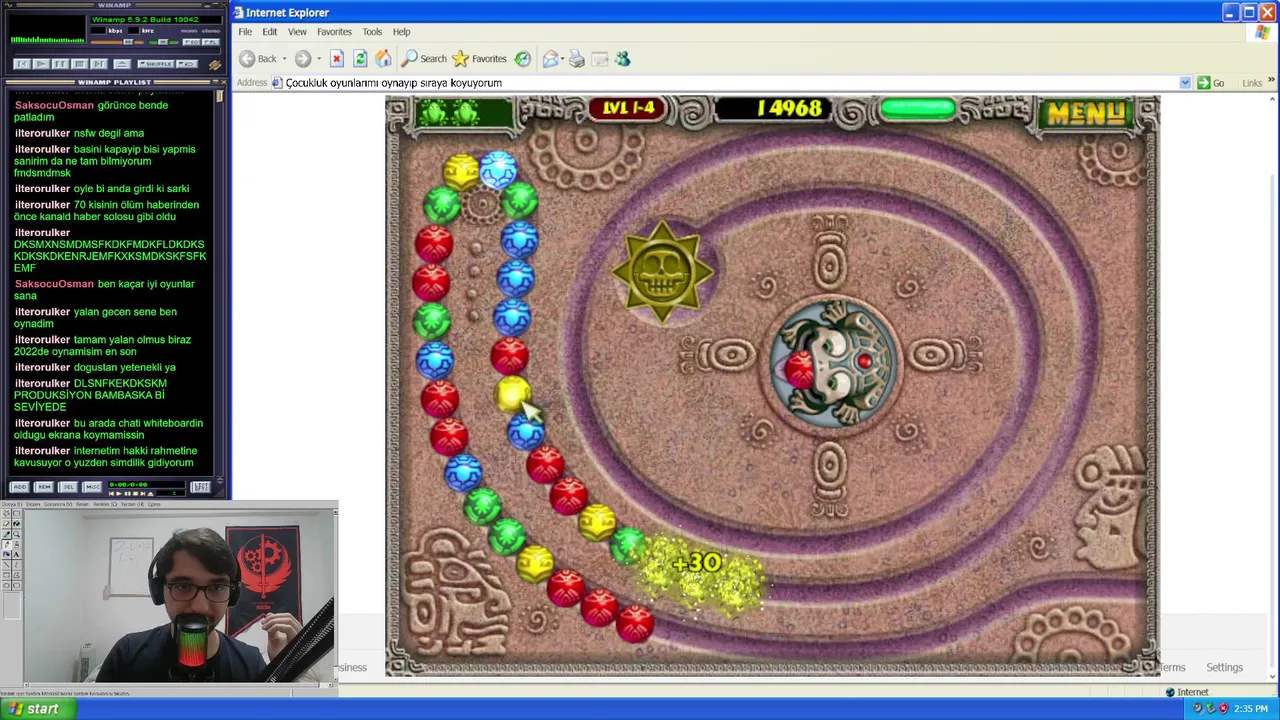Click playlist REM button

[44, 487]
